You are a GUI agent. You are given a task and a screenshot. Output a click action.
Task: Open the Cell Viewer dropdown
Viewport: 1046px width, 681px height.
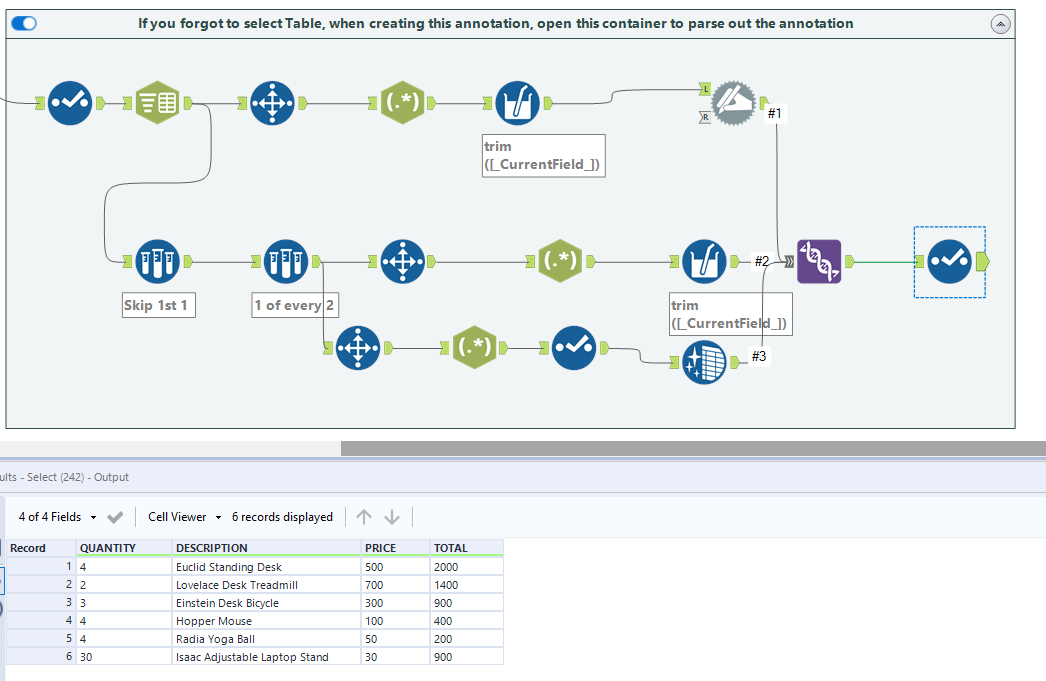coord(184,517)
